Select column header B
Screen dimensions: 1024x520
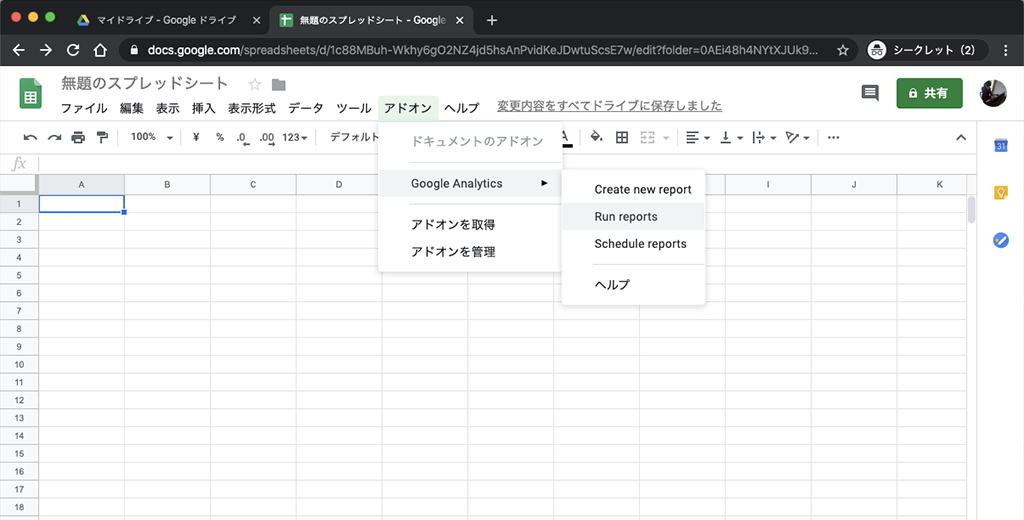point(167,185)
